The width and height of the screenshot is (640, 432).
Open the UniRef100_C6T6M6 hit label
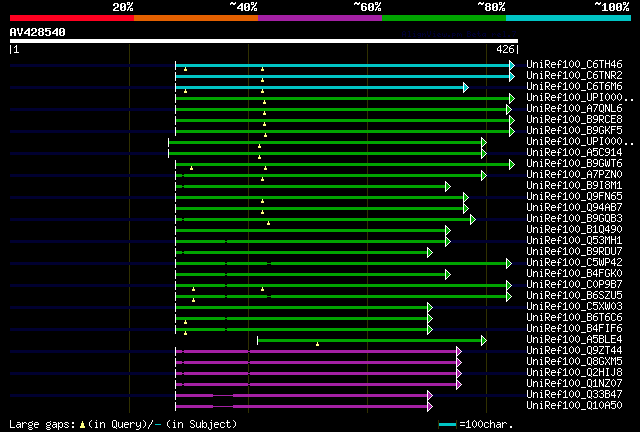[574, 87]
